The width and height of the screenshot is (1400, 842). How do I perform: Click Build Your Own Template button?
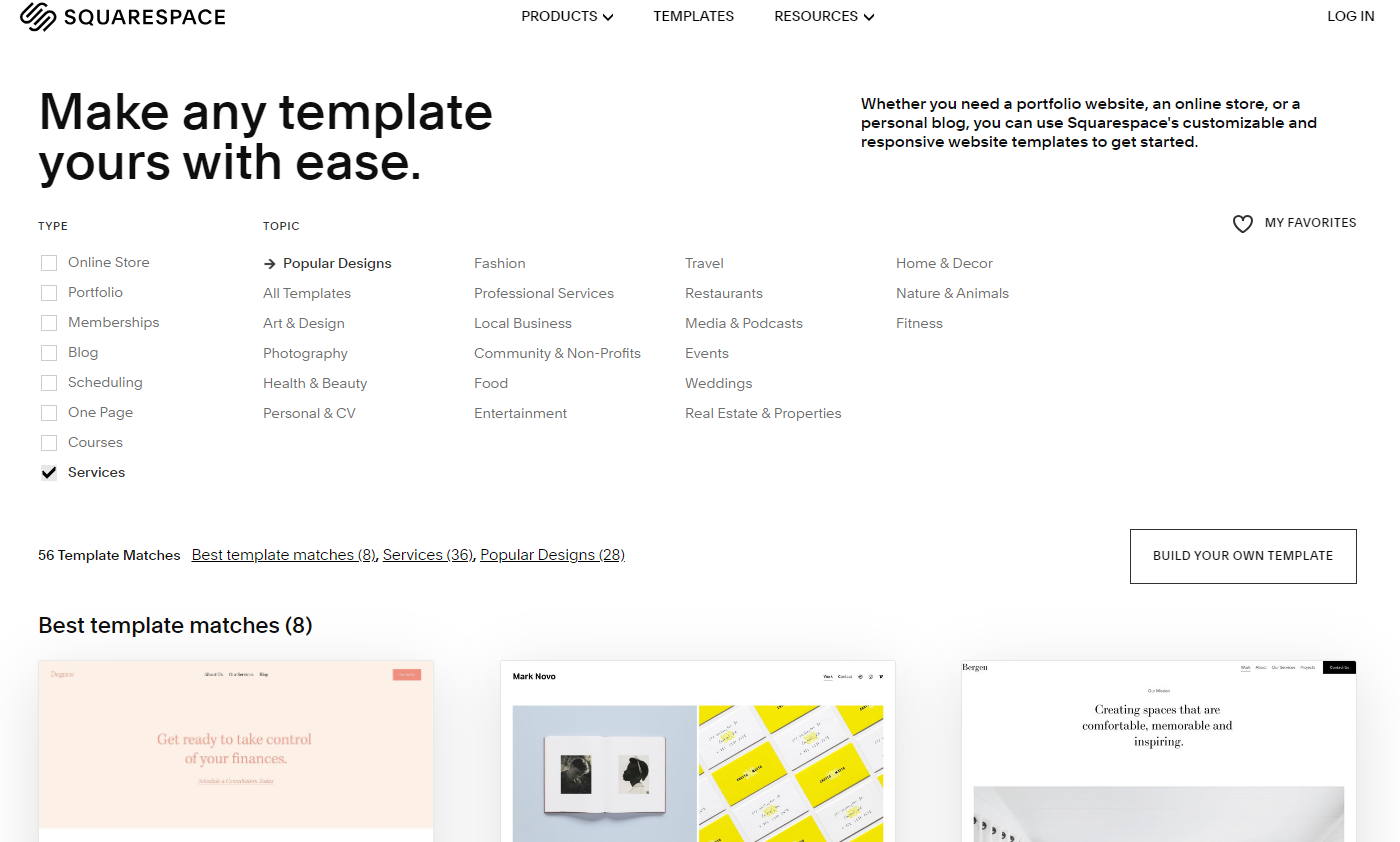[x=1243, y=556]
